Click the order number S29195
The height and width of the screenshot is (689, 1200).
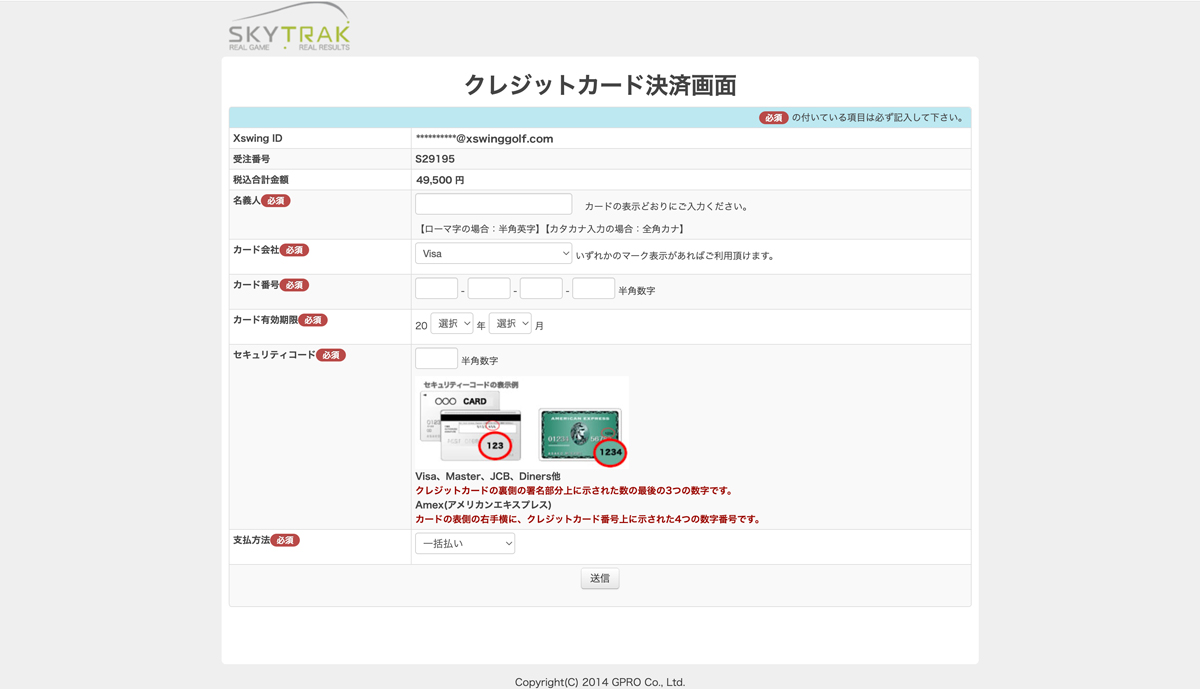tap(435, 159)
